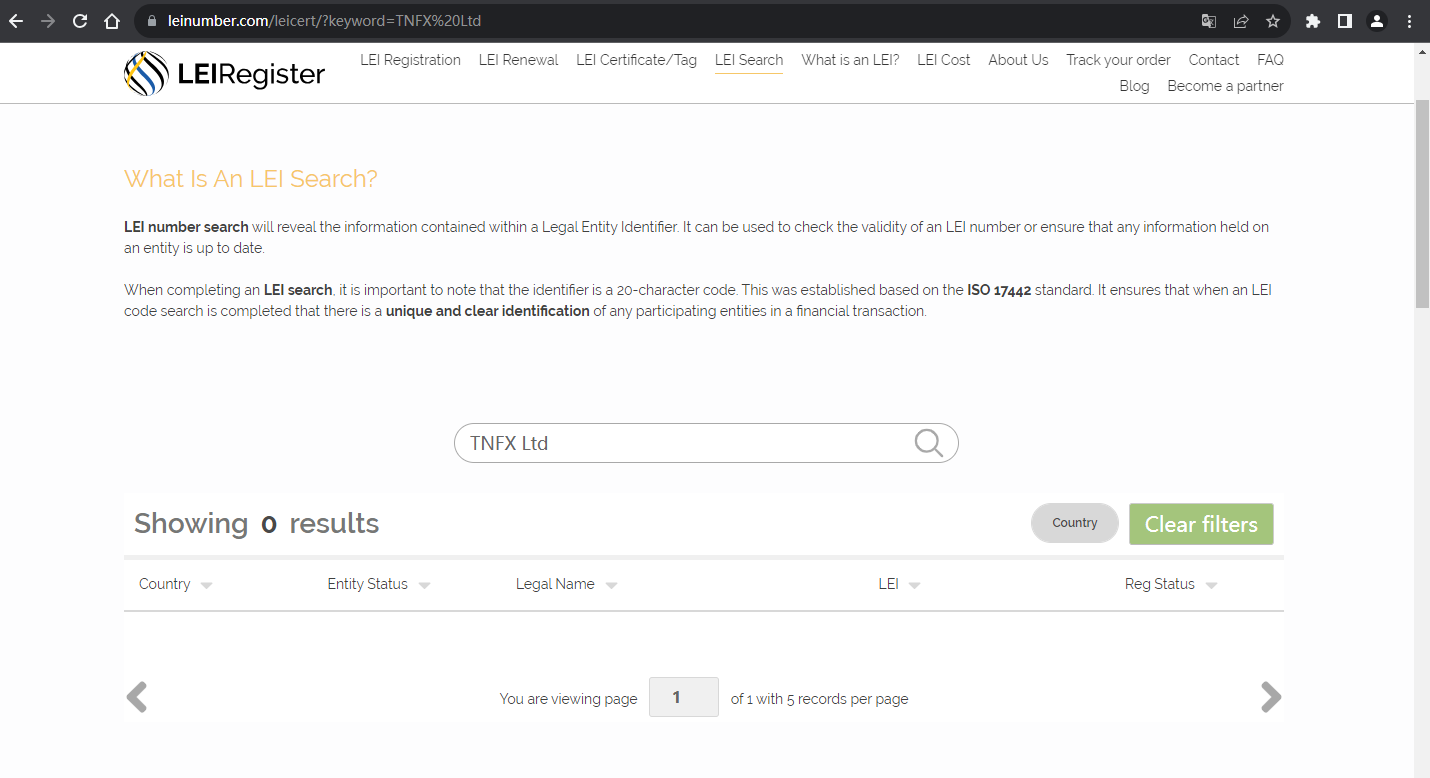The height and width of the screenshot is (778, 1430).
Task: Go to browser home page icon
Action: click(x=112, y=21)
